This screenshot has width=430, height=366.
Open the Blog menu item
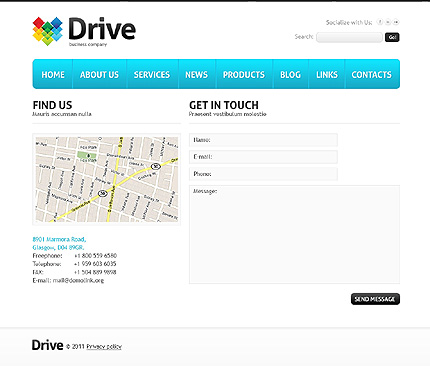tap(290, 74)
